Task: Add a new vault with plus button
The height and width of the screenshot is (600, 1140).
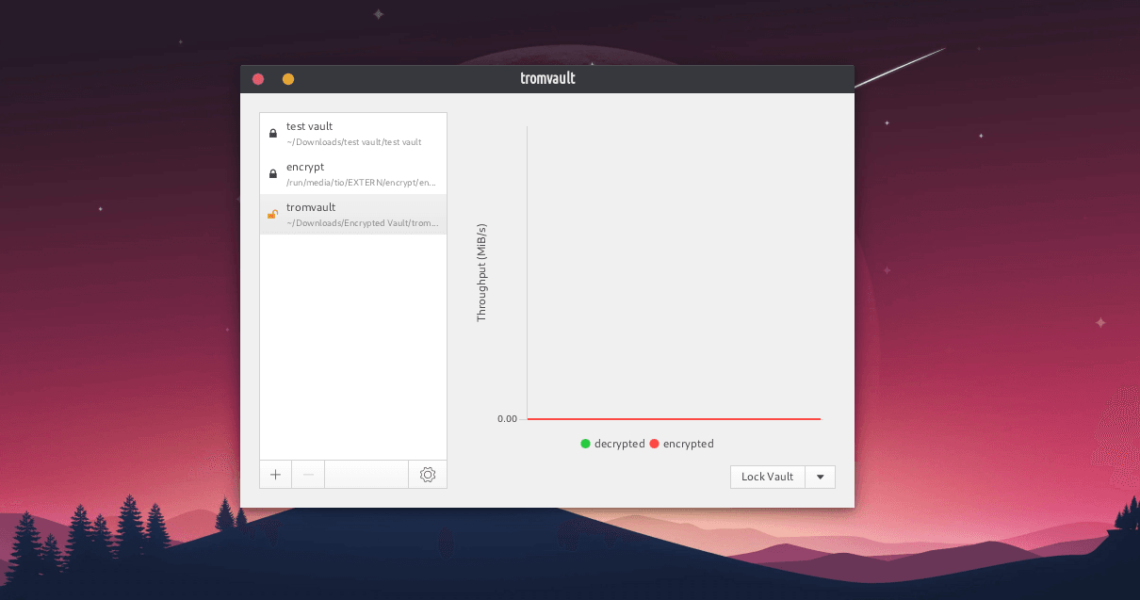Action: click(x=276, y=475)
